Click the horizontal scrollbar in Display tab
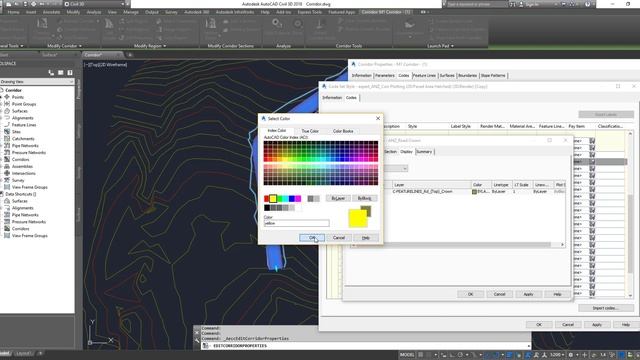Image resolution: width=640 pixels, height=360 pixels. point(457,245)
